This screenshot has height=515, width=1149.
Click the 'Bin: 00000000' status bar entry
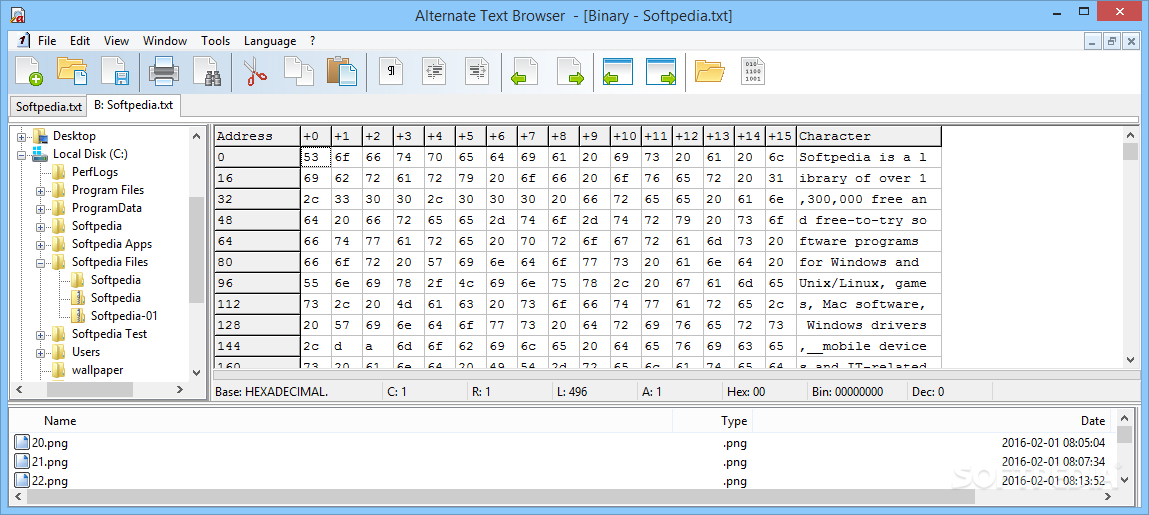point(847,392)
